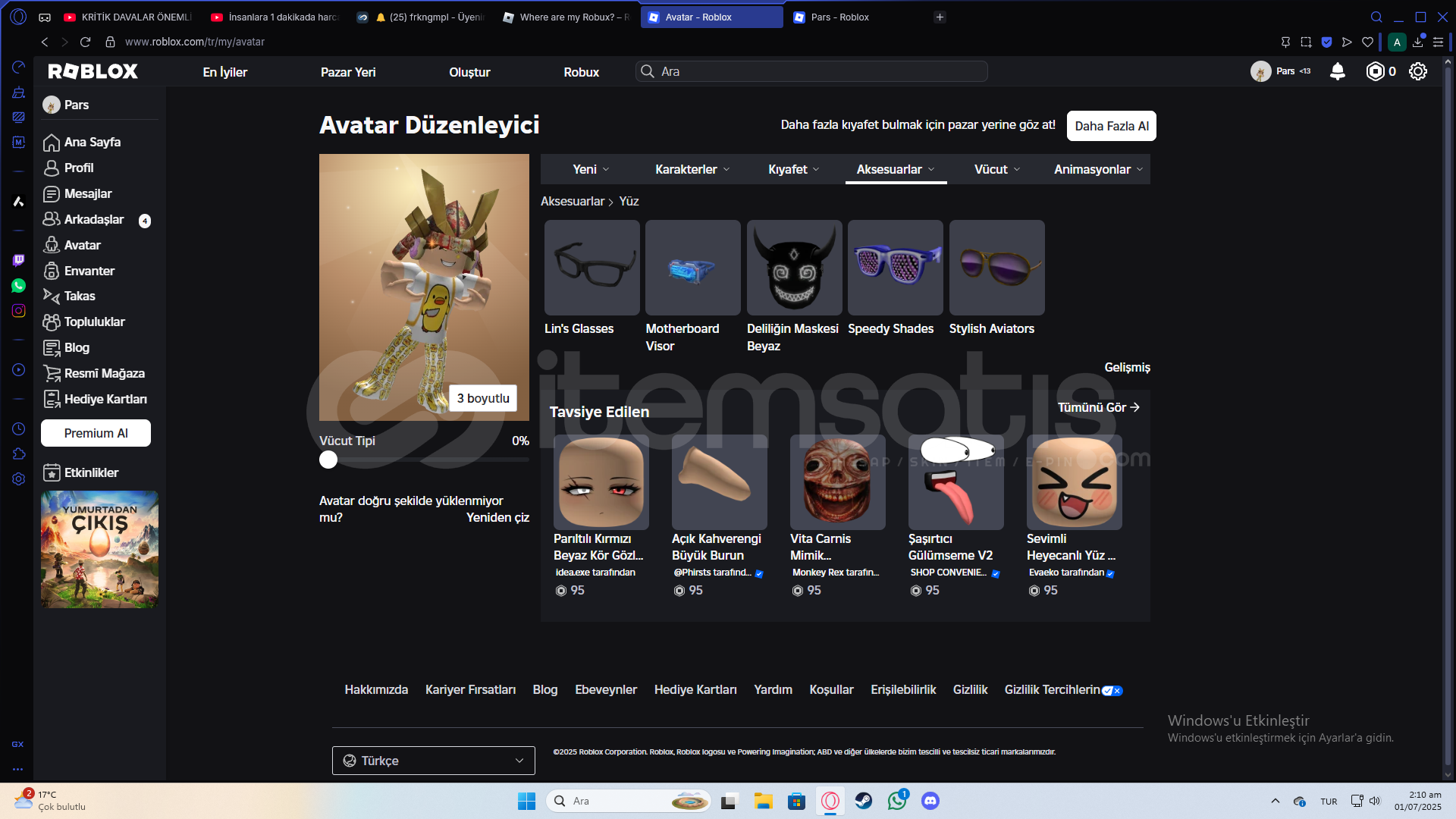Click the Premium Al button
The image size is (1456, 819).
[96, 433]
